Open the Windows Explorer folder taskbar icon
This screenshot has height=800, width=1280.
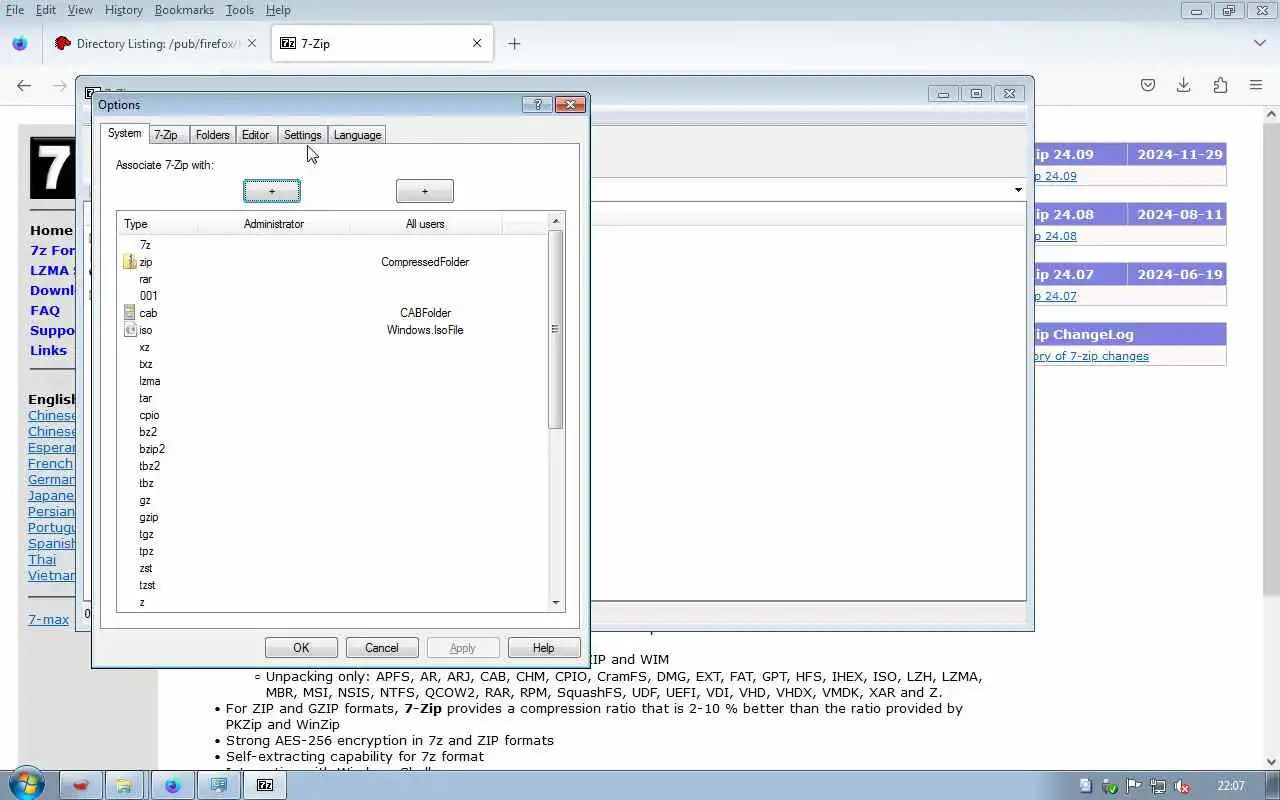point(125,785)
